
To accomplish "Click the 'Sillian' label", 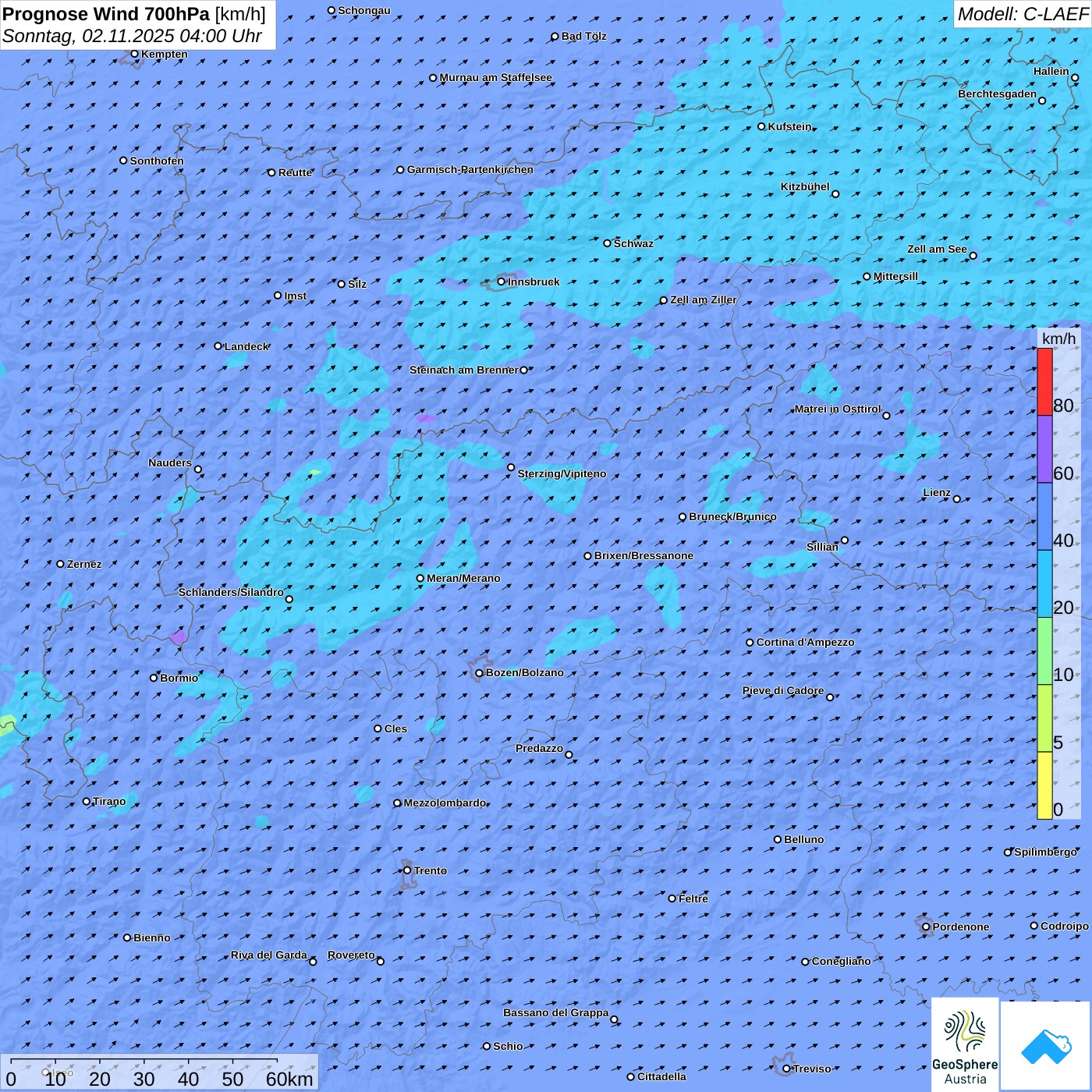I will 822,547.
